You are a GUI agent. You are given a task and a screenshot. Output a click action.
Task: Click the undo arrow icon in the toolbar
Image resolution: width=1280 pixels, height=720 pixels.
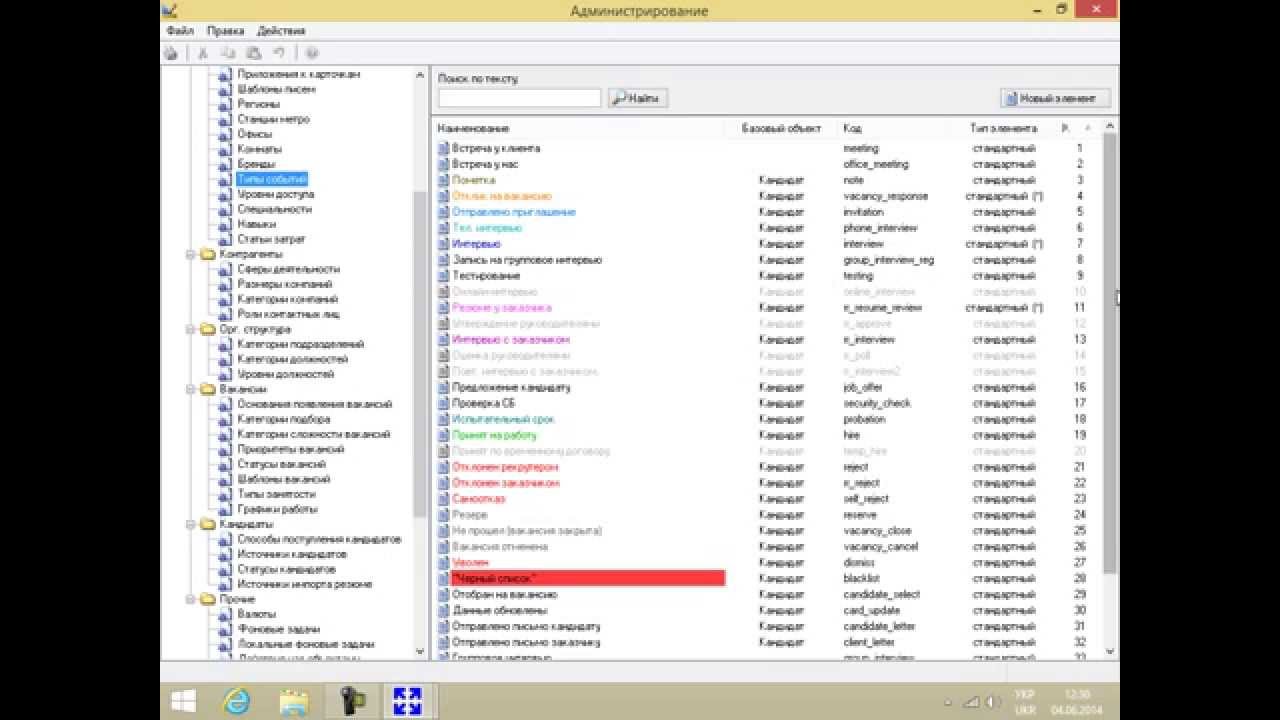click(279, 53)
